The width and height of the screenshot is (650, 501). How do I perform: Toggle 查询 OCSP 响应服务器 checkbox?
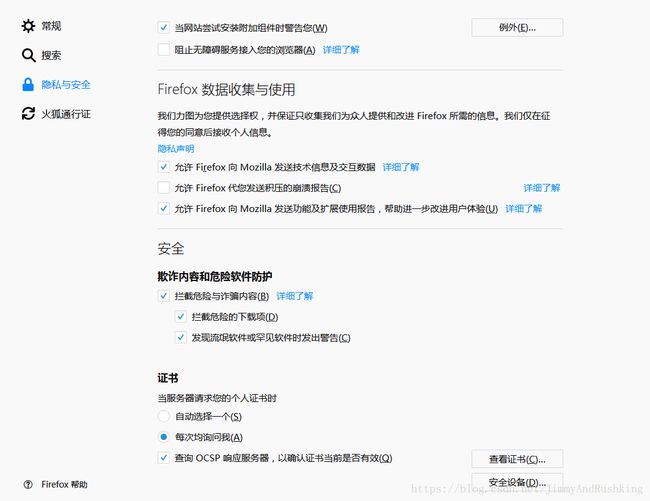[164, 458]
